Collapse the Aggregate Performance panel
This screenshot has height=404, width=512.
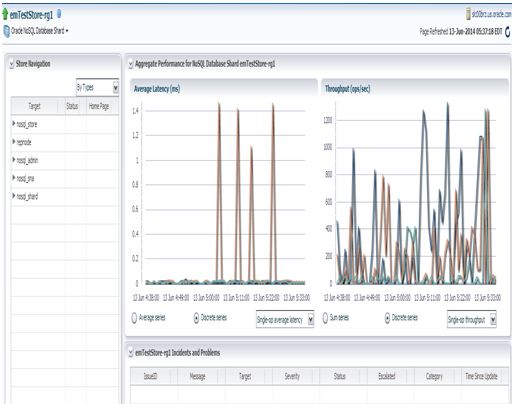click(131, 64)
